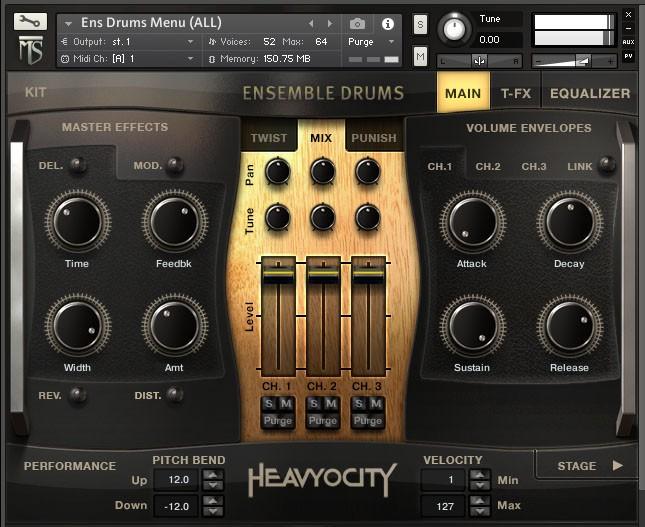645x527 pixels.
Task: Expand the Midi Ch dropdown
Action: coord(191,59)
